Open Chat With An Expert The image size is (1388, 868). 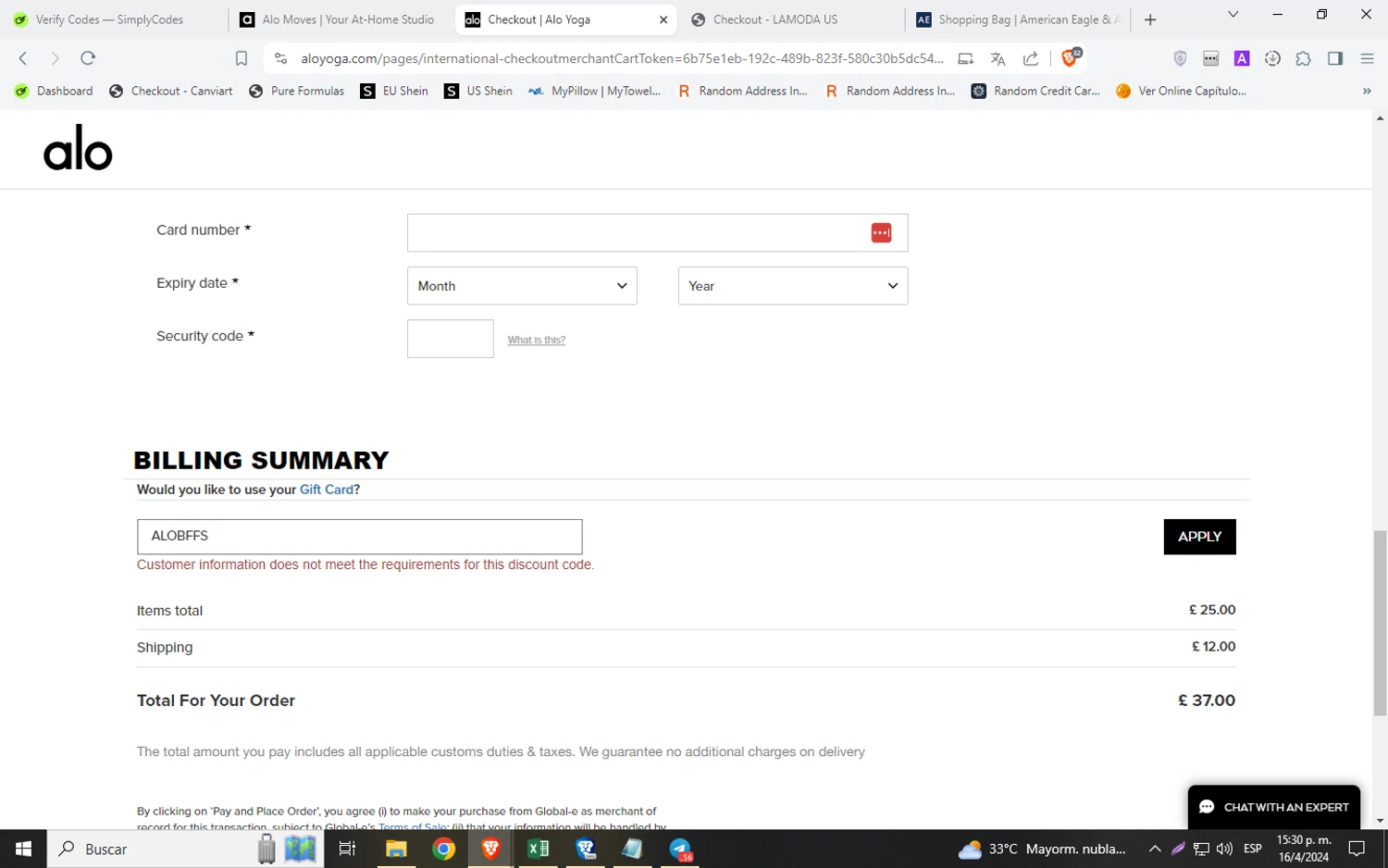(x=1274, y=807)
